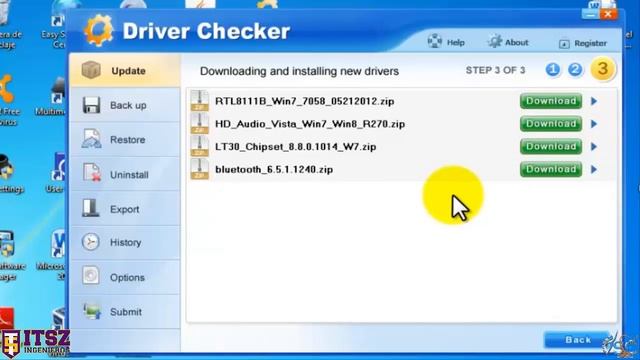640x360 pixels.
Task: Select RTL8111B_Win7_7058_05212012.zip file name
Action: pos(304,101)
